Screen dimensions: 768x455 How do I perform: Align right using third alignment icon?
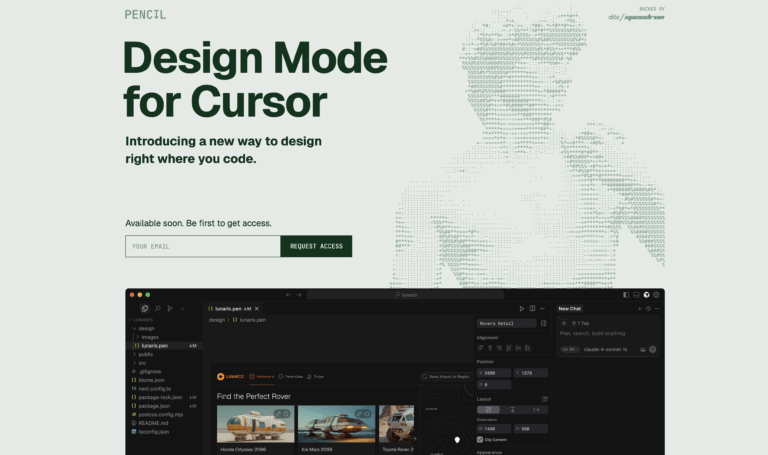[499, 348]
